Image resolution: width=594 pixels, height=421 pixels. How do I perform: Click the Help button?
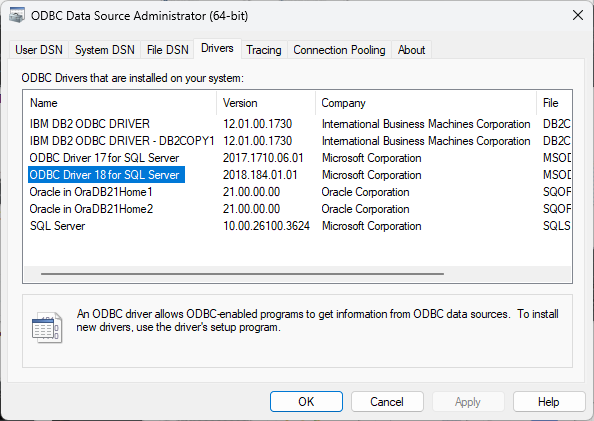pos(549,402)
